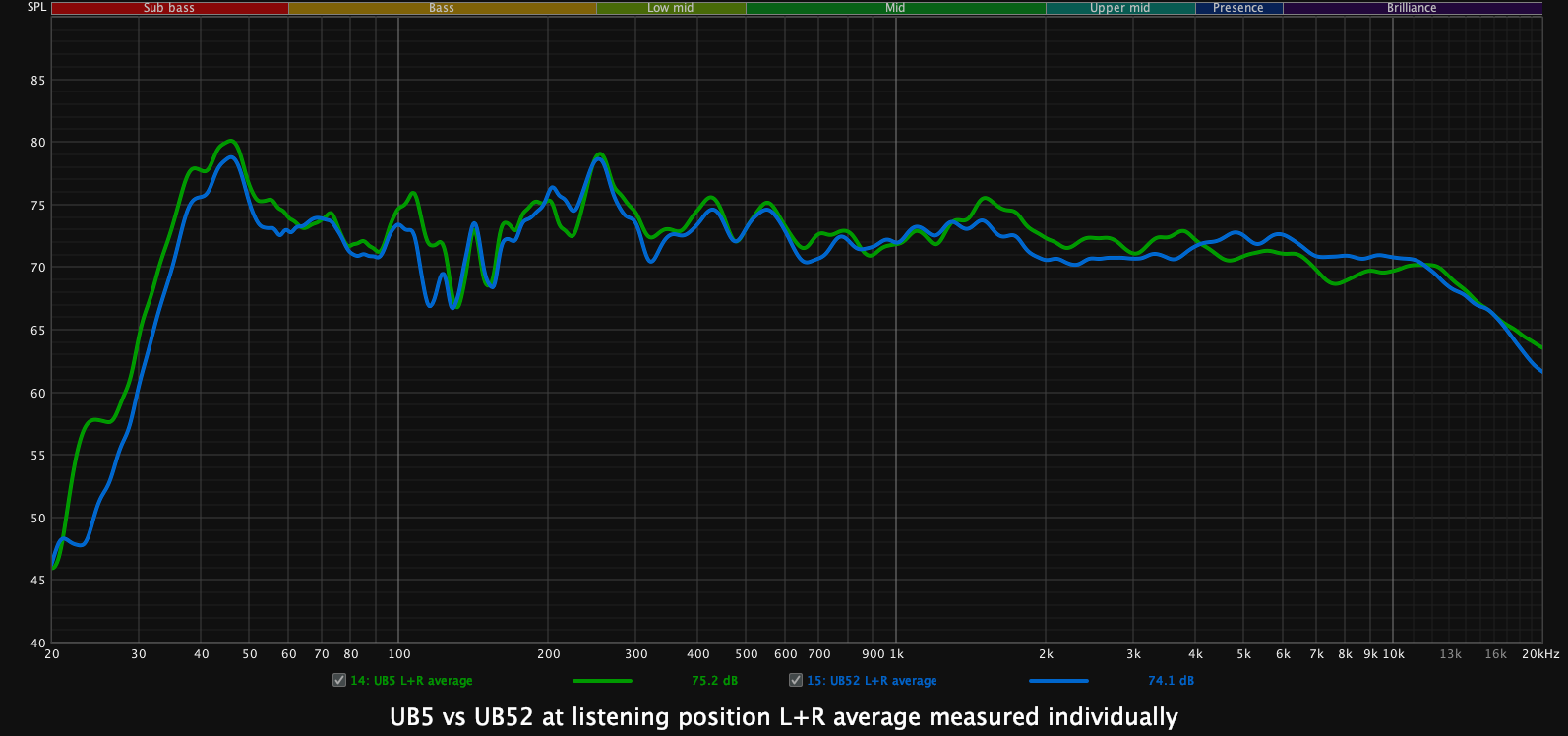Click the Upper mid frequency band
The width and height of the screenshot is (1568, 736).
click(1120, 8)
